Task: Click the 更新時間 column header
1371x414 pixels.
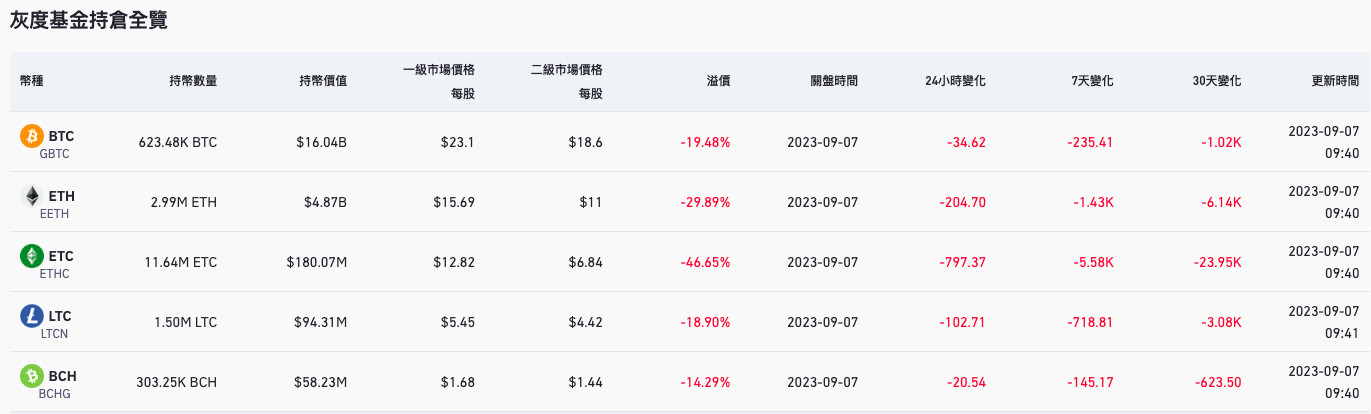Action: [x=1335, y=81]
